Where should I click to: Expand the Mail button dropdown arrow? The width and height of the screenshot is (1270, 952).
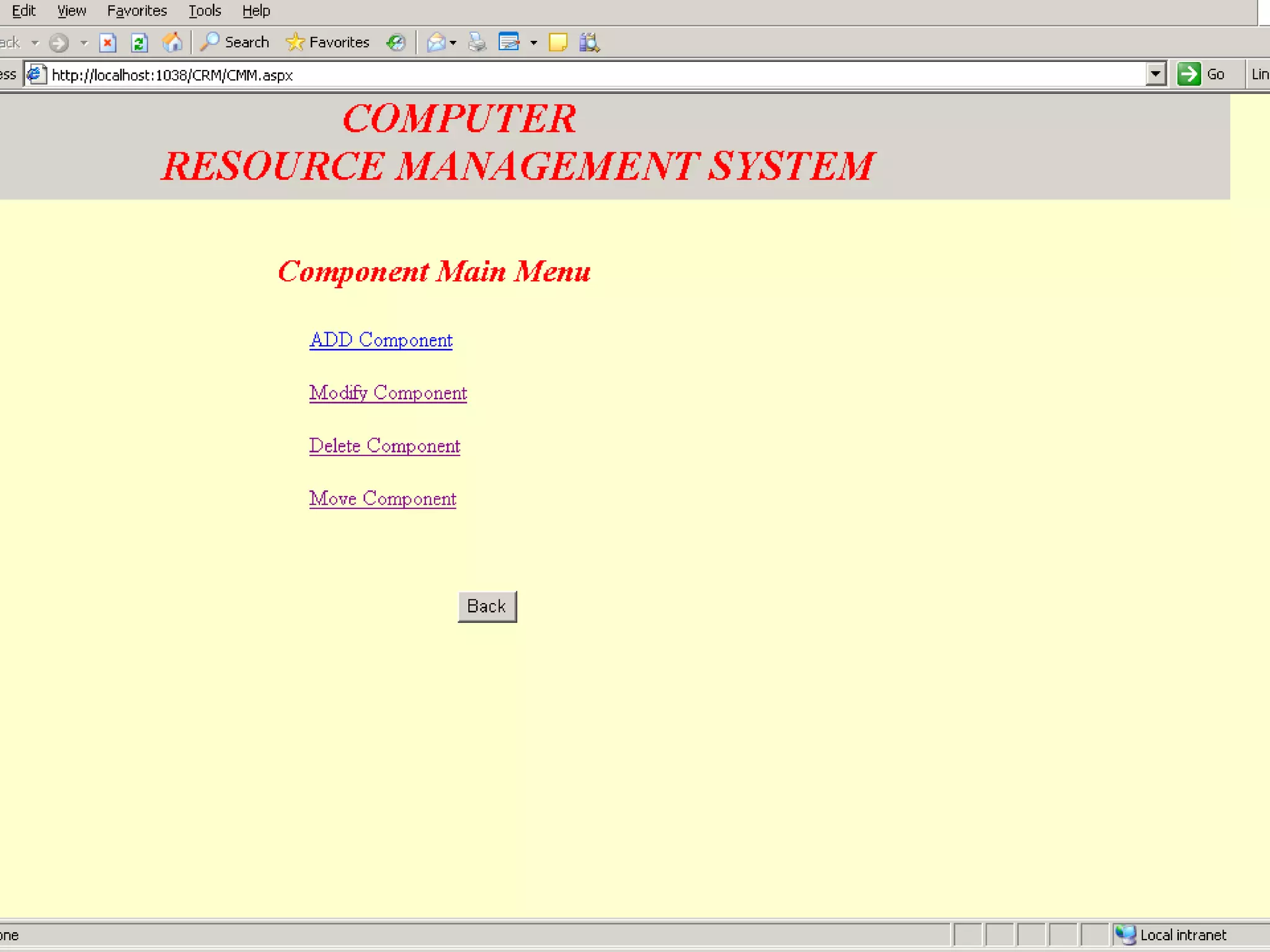[x=453, y=43]
